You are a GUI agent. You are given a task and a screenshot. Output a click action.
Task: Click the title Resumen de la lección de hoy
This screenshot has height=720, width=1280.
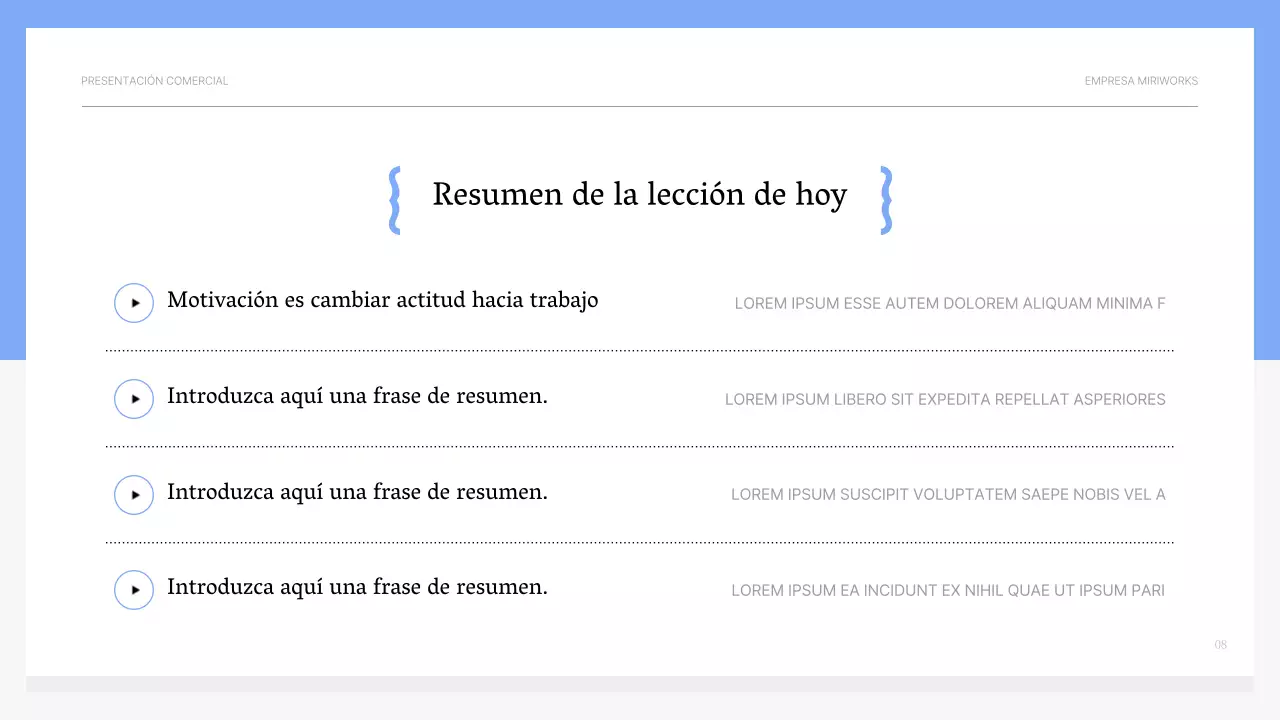click(x=639, y=194)
